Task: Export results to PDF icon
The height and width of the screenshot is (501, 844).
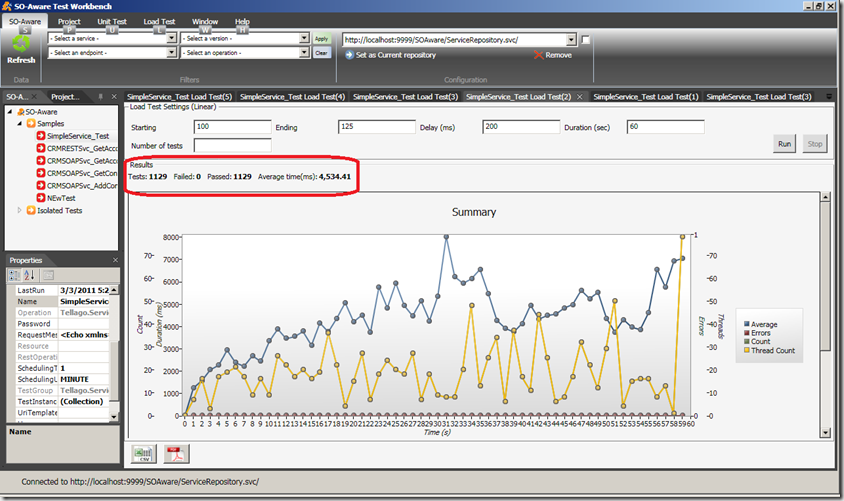Action: (x=177, y=454)
